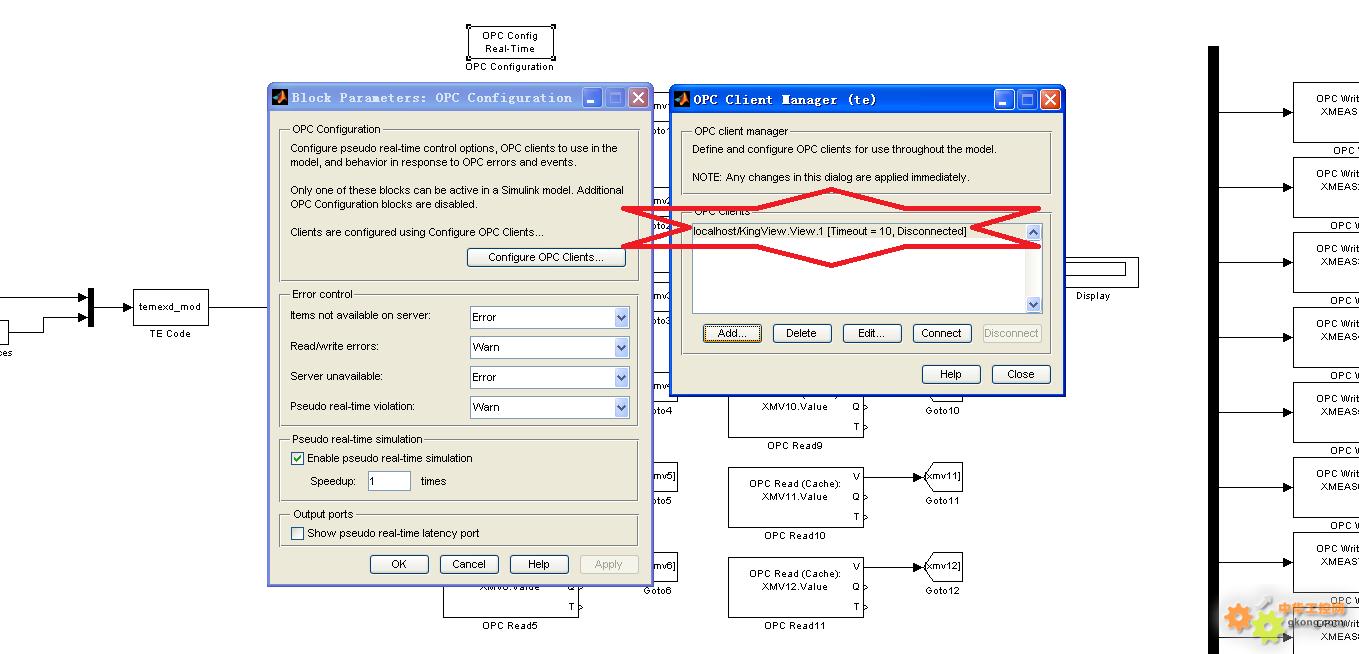Click the OPC Read5 block label
This screenshot has height=654, width=1359.
click(x=510, y=626)
